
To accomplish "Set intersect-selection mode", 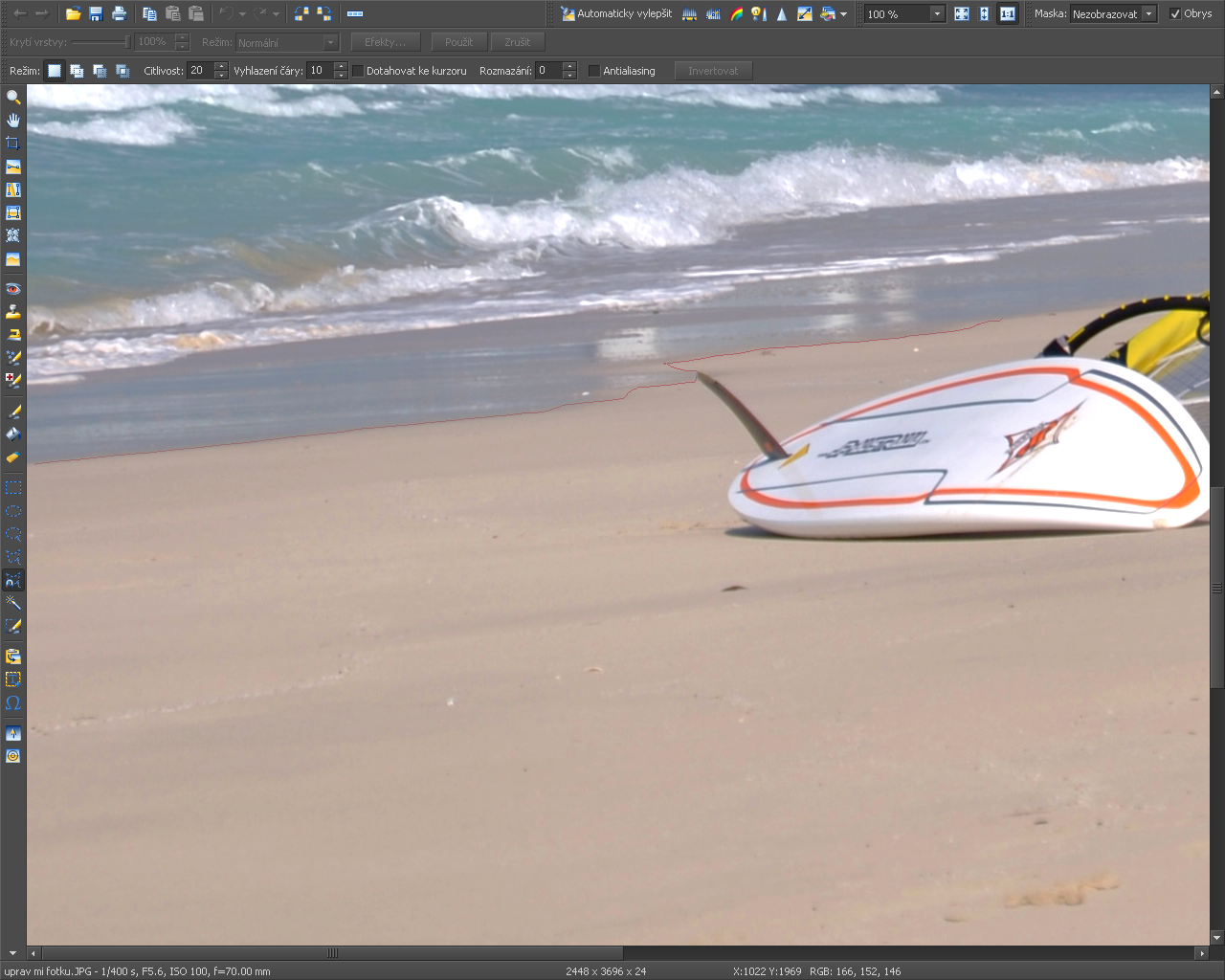I will coord(122,71).
